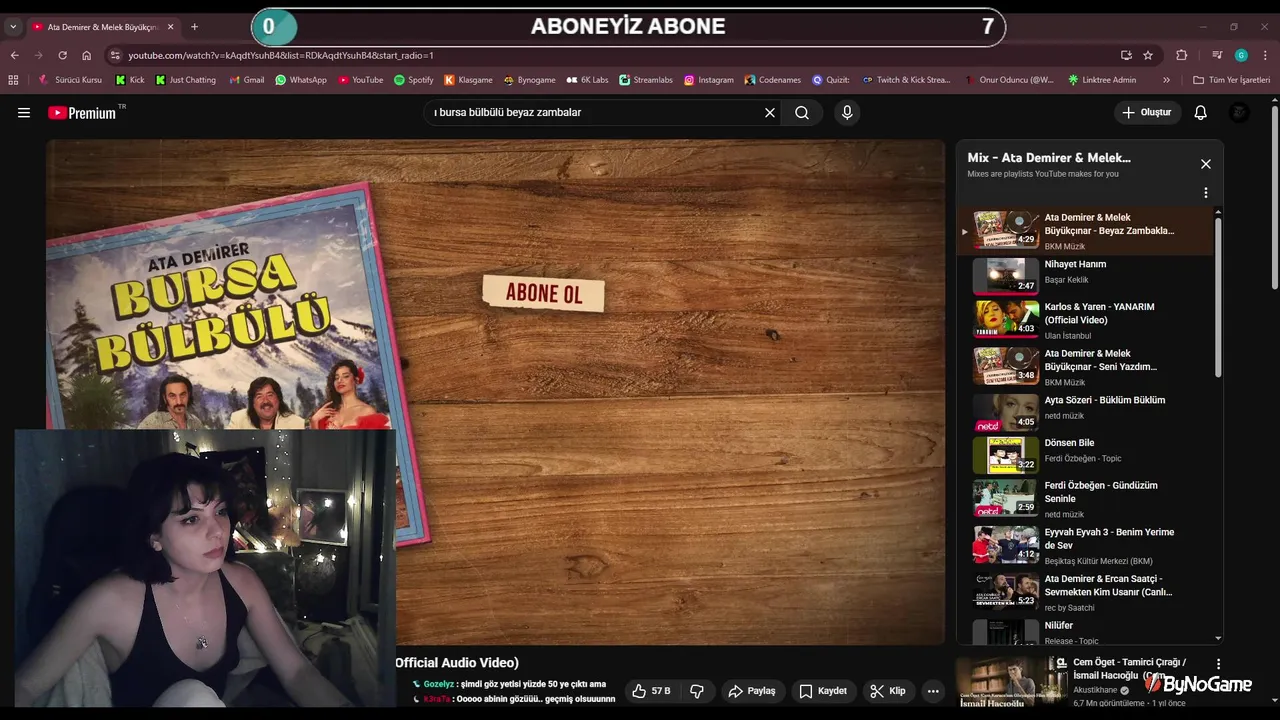Open the Spotify bookmark
Viewport: 1280px width, 720px height.
(x=414, y=80)
